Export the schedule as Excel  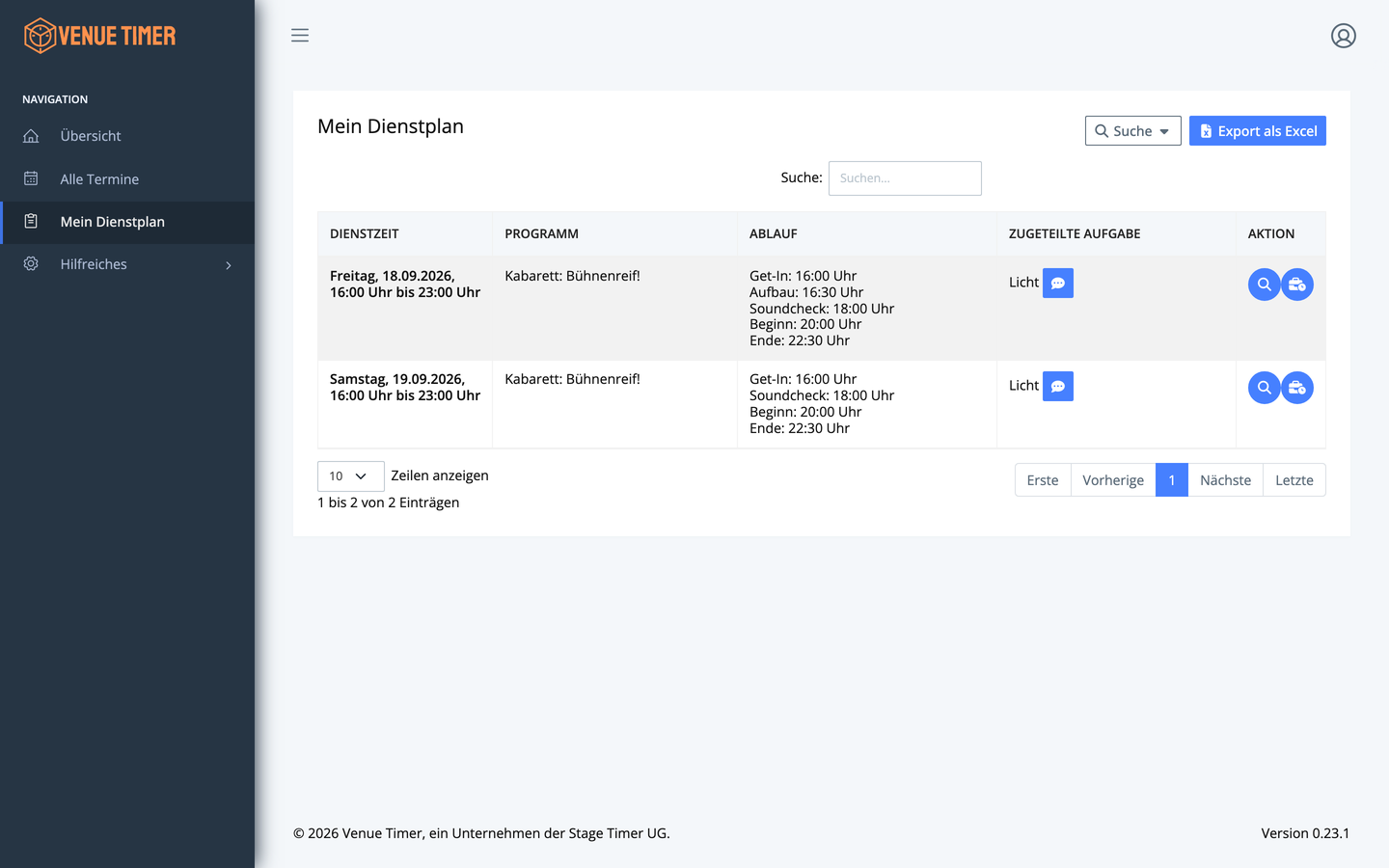(1257, 131)
